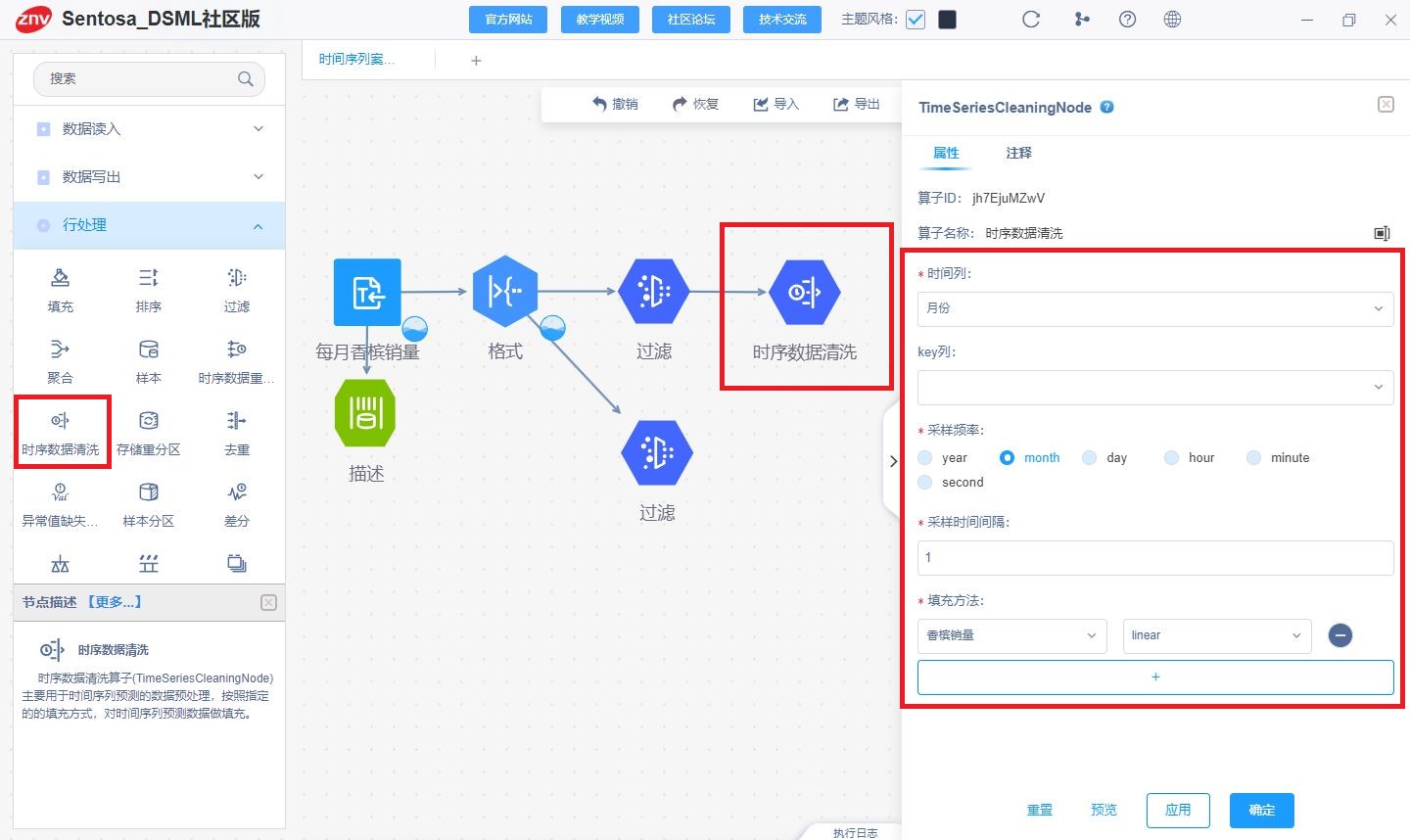Select the year sampling frequency

[925, 457]
